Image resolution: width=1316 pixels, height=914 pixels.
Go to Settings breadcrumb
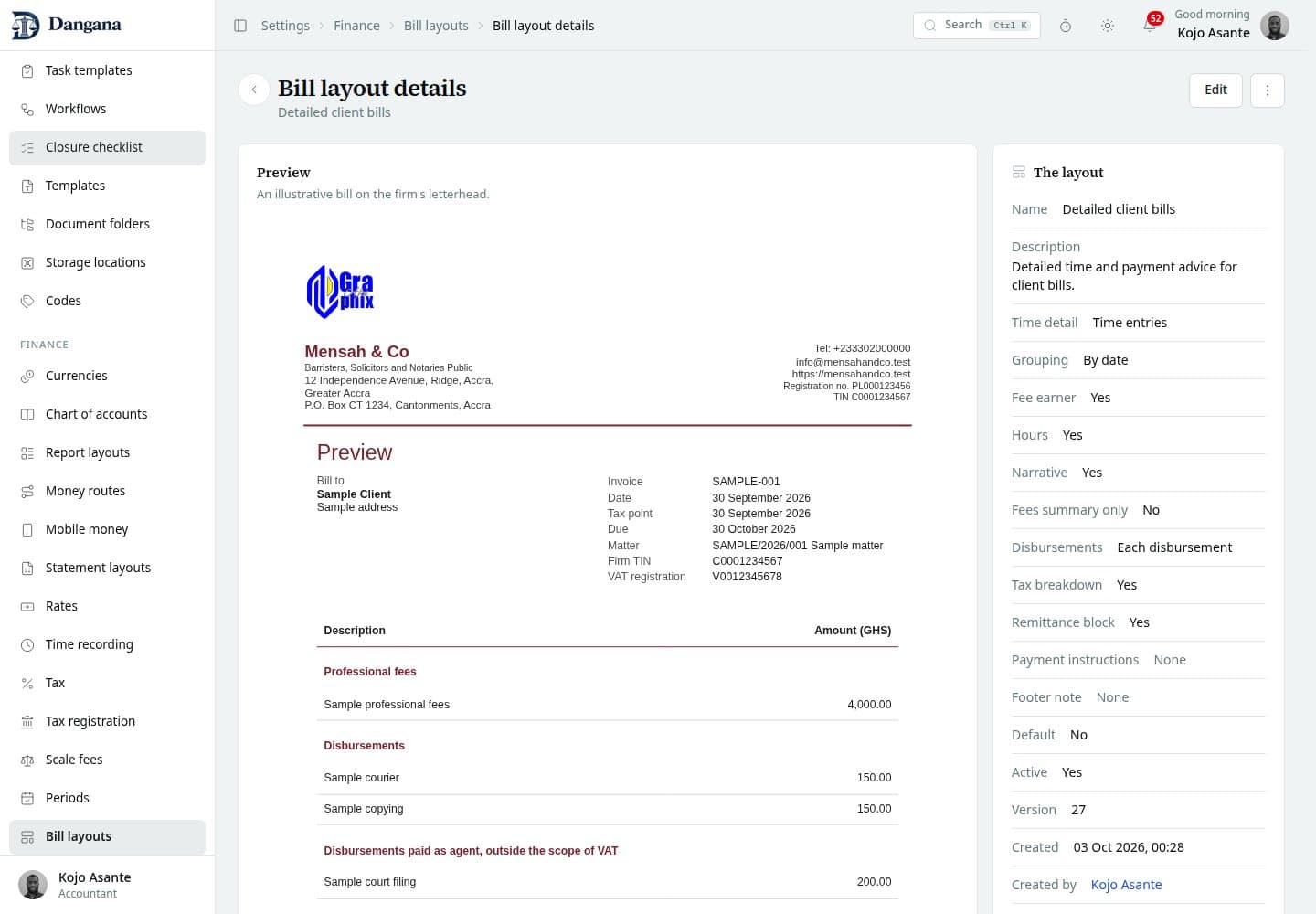click(x=285, y=26)
